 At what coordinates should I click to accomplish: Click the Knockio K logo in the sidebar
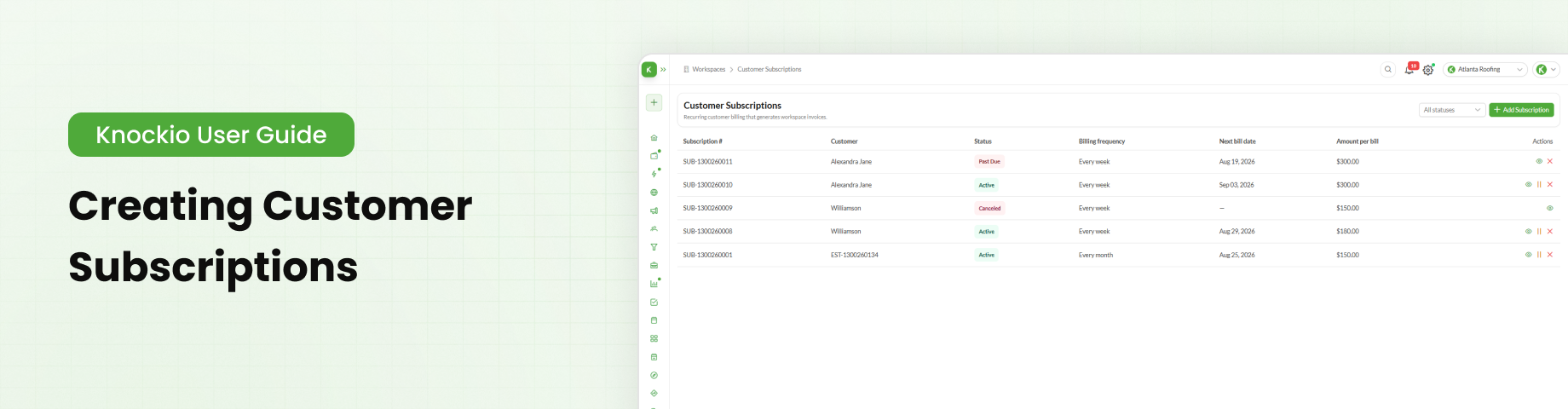[649, 70]
